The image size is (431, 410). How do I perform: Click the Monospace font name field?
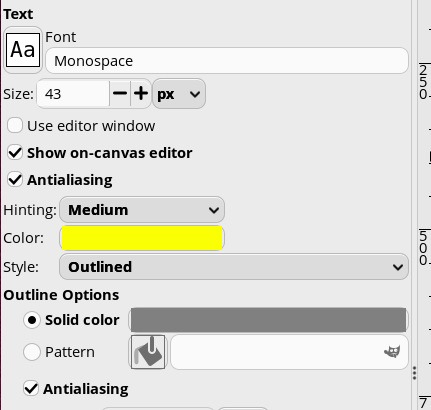click(x=227, y=61)
